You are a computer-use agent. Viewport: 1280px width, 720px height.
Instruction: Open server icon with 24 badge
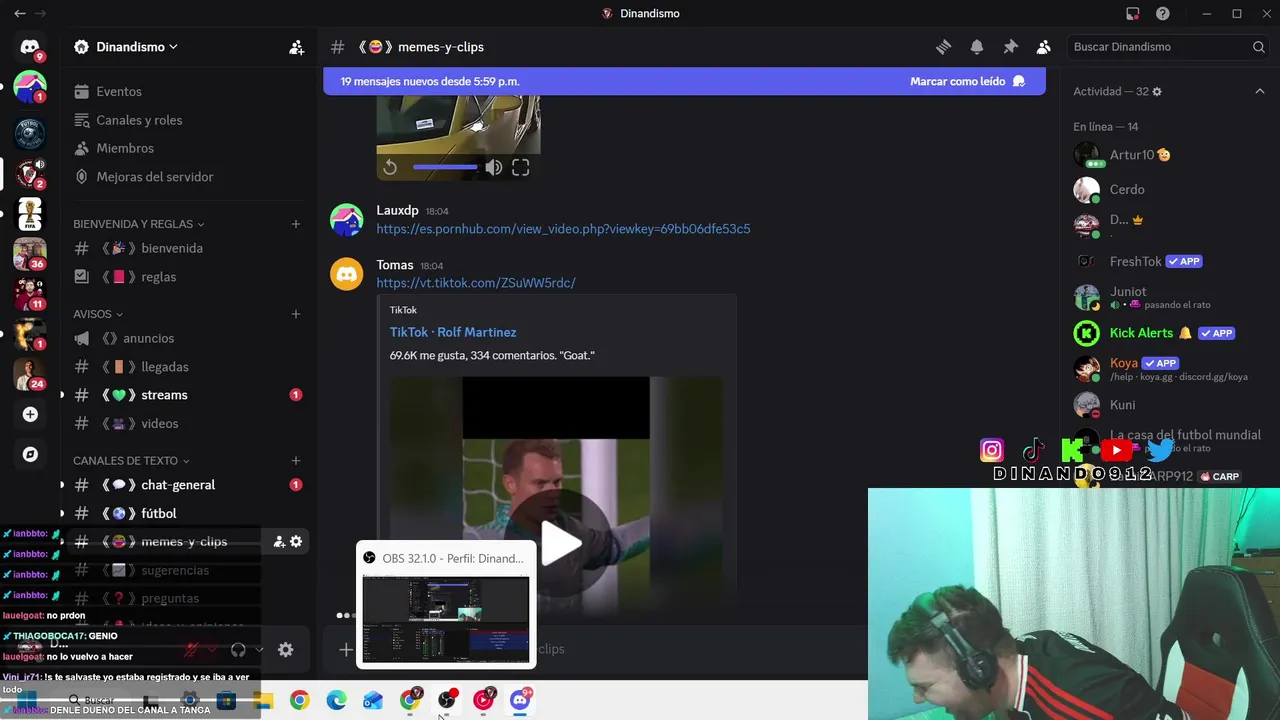click(x=30, y=374)
